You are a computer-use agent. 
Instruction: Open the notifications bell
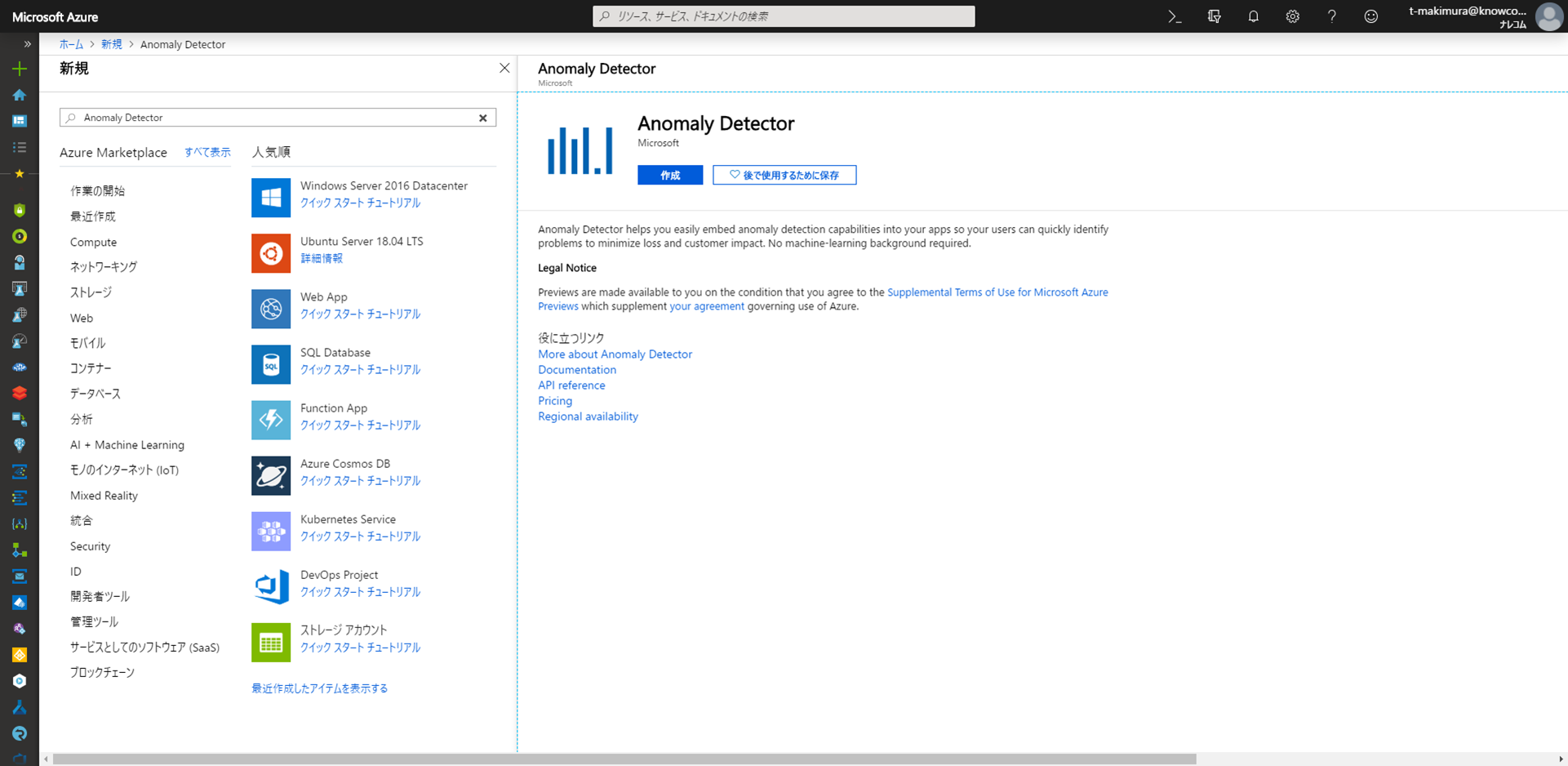pos(1253,16)
